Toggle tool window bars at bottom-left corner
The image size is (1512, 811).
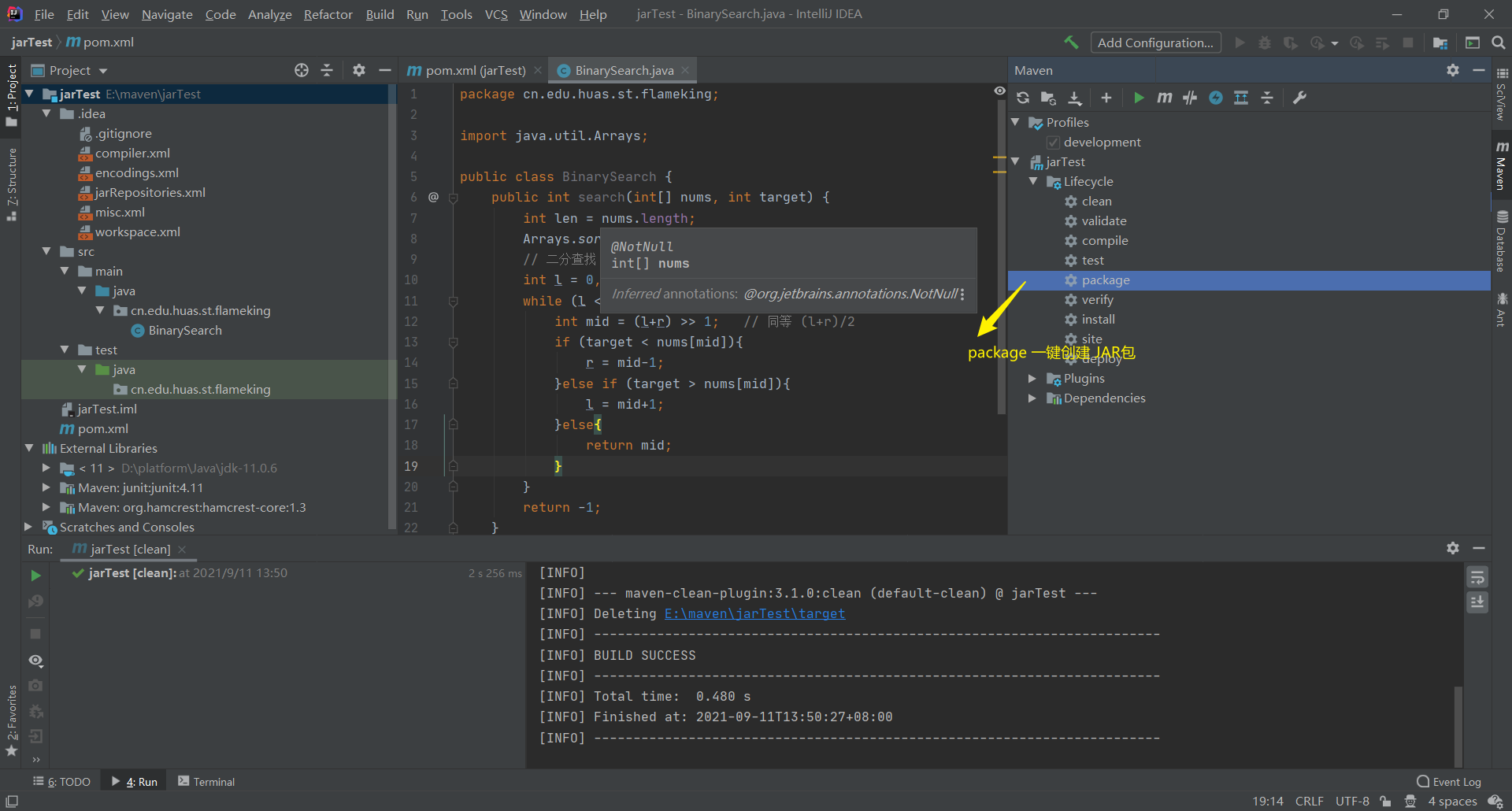(12, 801)
